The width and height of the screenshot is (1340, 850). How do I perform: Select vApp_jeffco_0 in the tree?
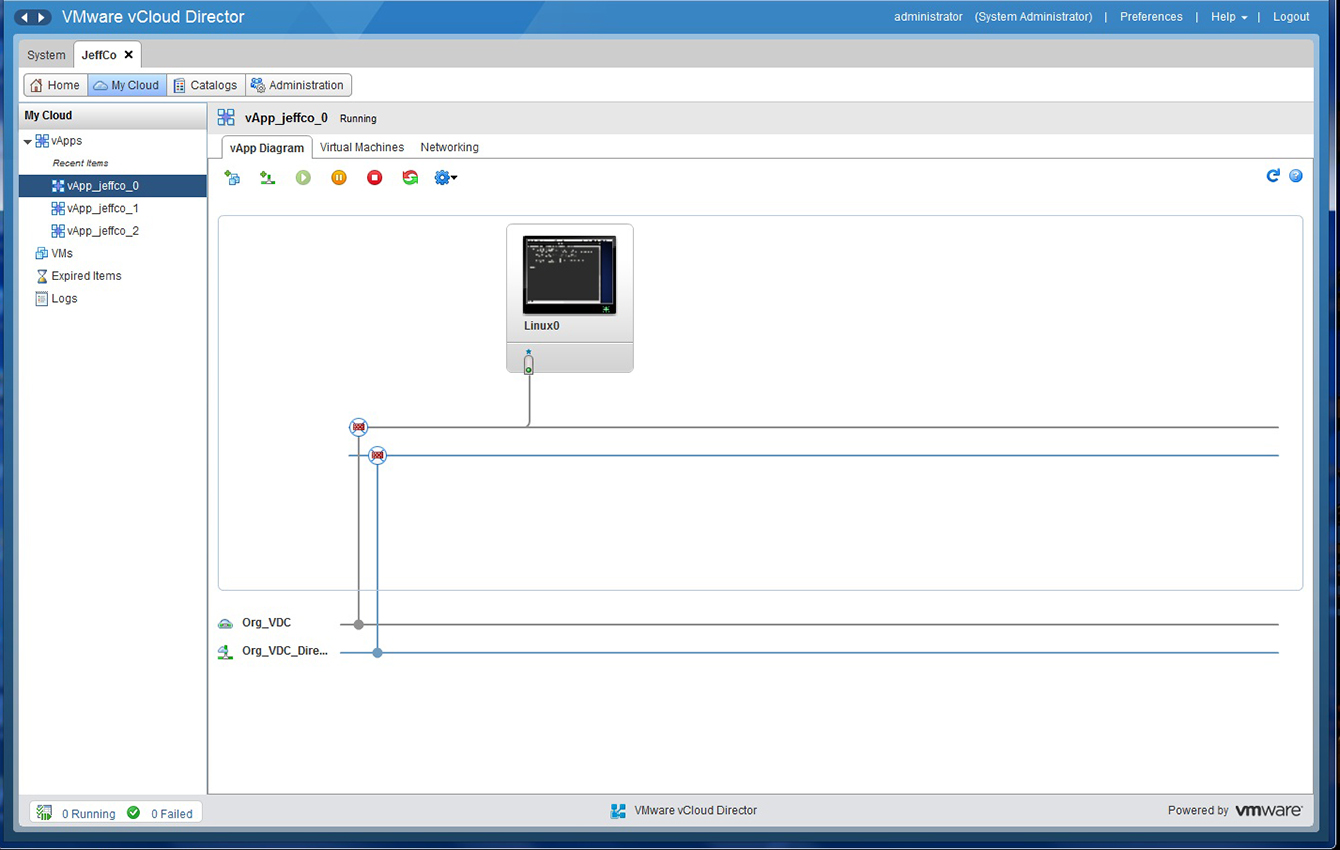click(112, 186)
